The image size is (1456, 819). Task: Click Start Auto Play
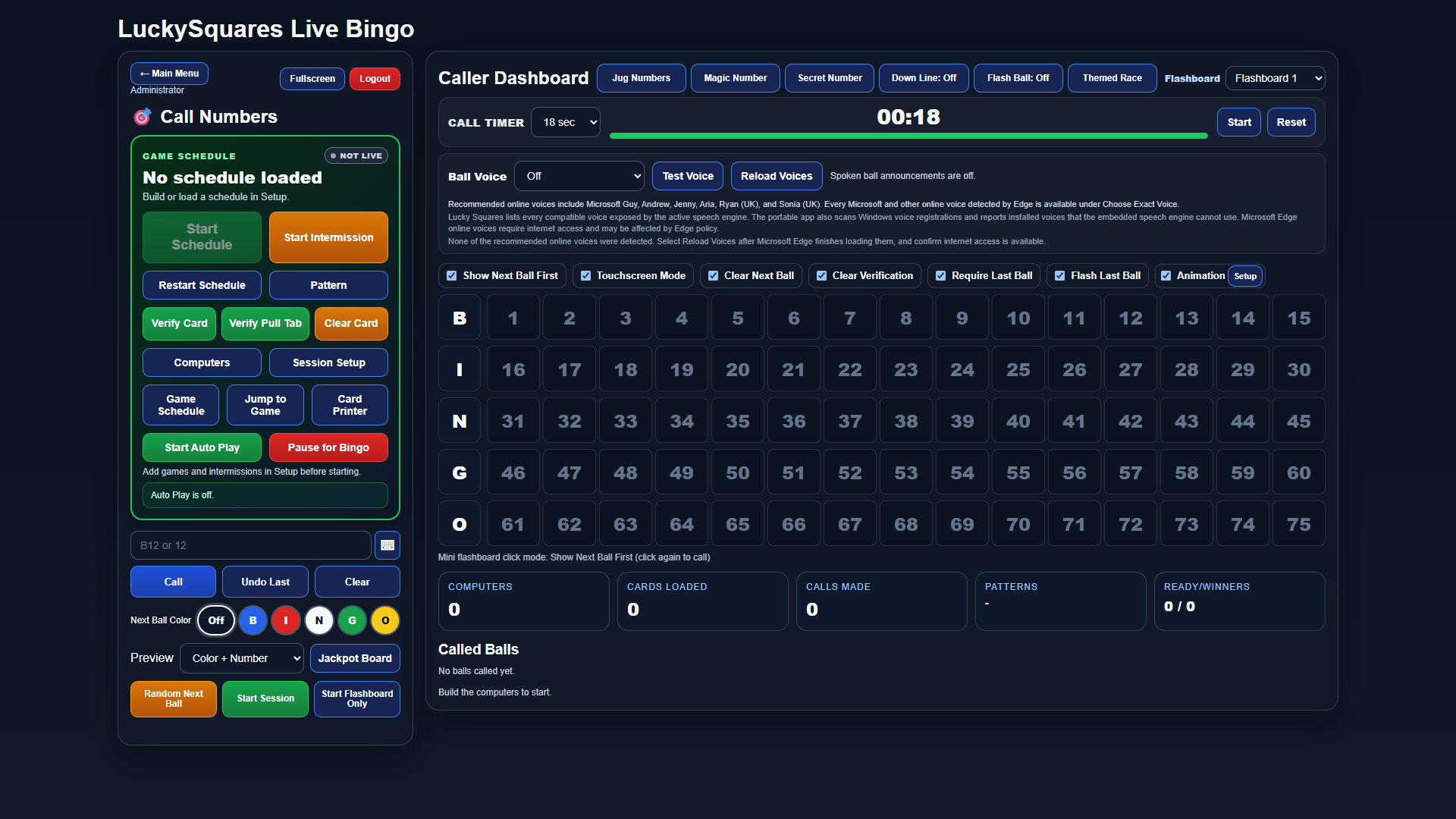(x=202, y=447)
